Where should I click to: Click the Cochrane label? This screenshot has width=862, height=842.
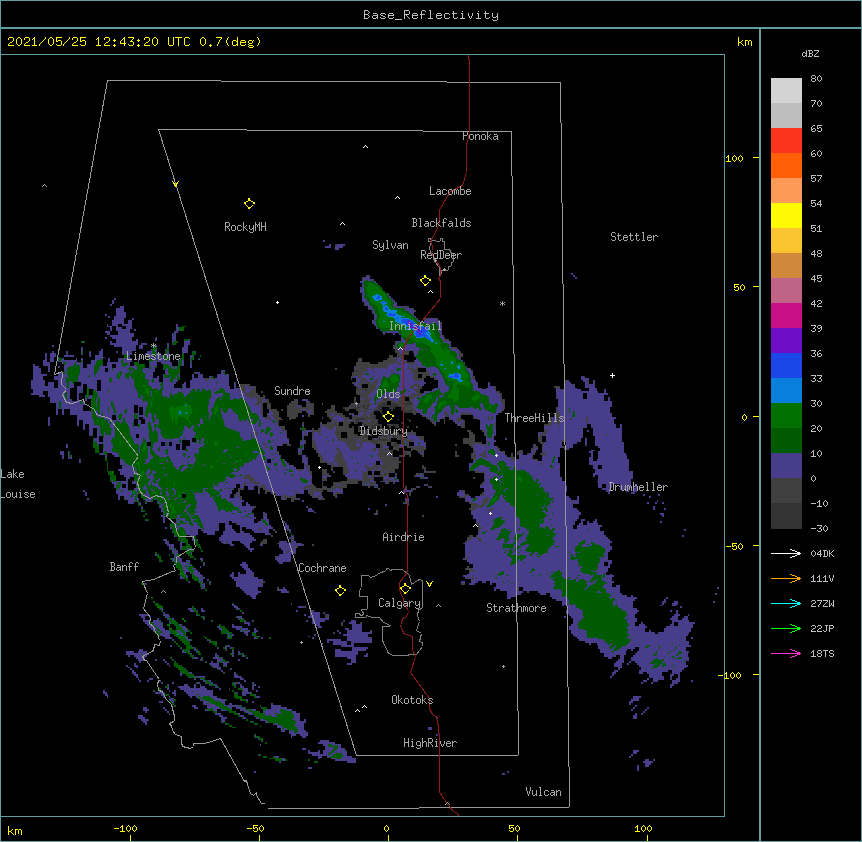322,568
